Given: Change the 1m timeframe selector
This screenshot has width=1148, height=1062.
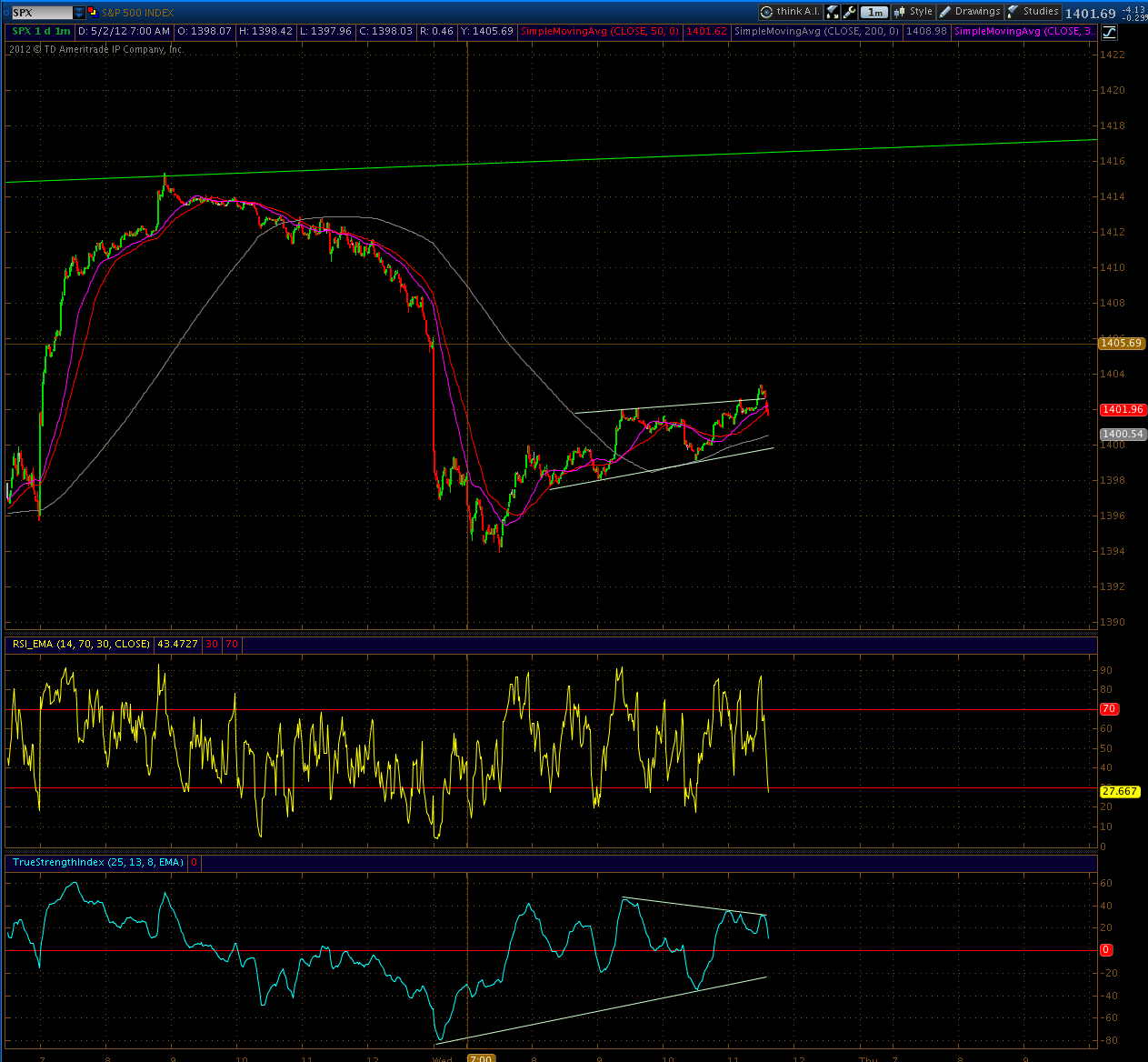Looking at the screenshot, I should (874, 12).
